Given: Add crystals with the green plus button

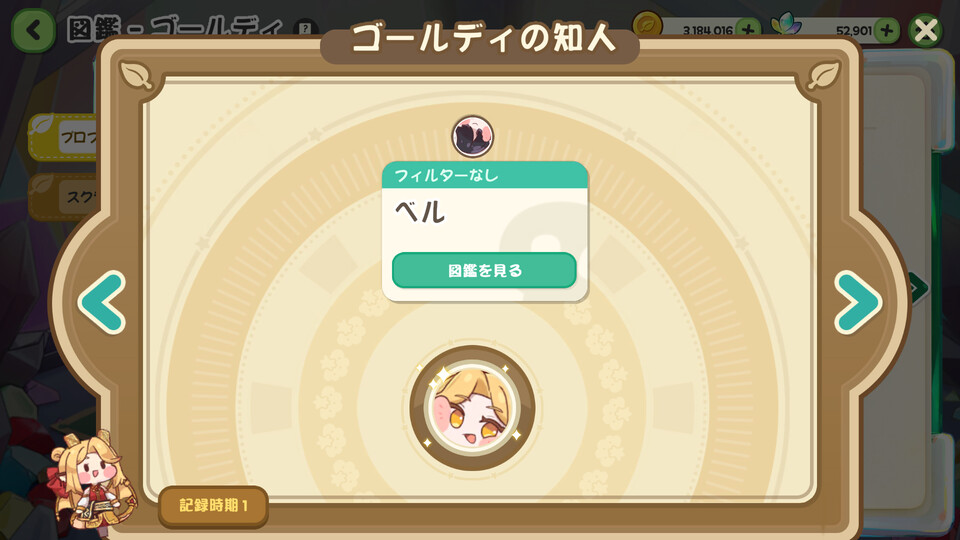Looking at the screenshot, I should [x=887, y=30].
